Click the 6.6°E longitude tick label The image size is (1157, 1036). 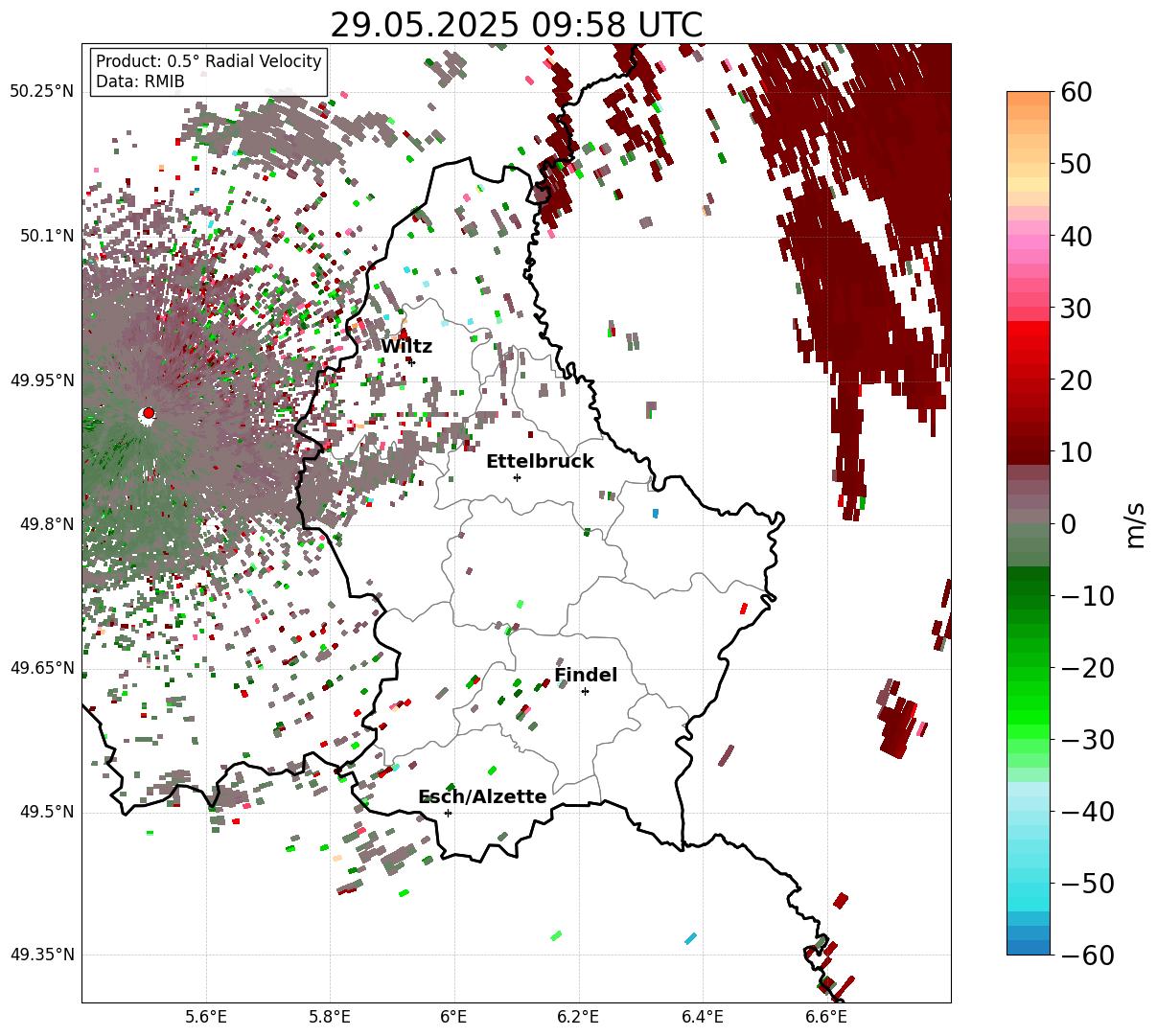(x=826, y=1017)
